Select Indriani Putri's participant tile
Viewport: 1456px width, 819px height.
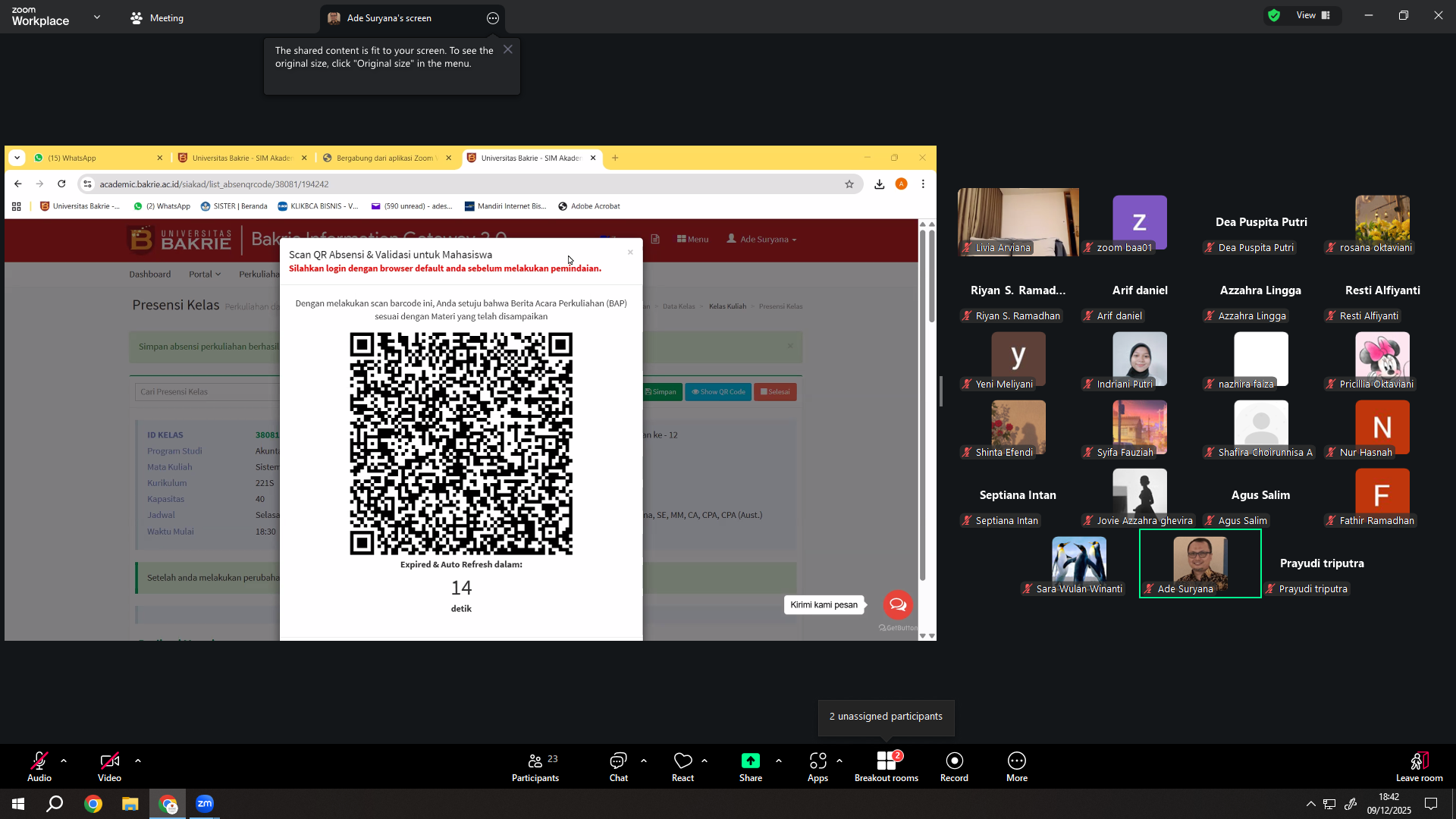1139,360
